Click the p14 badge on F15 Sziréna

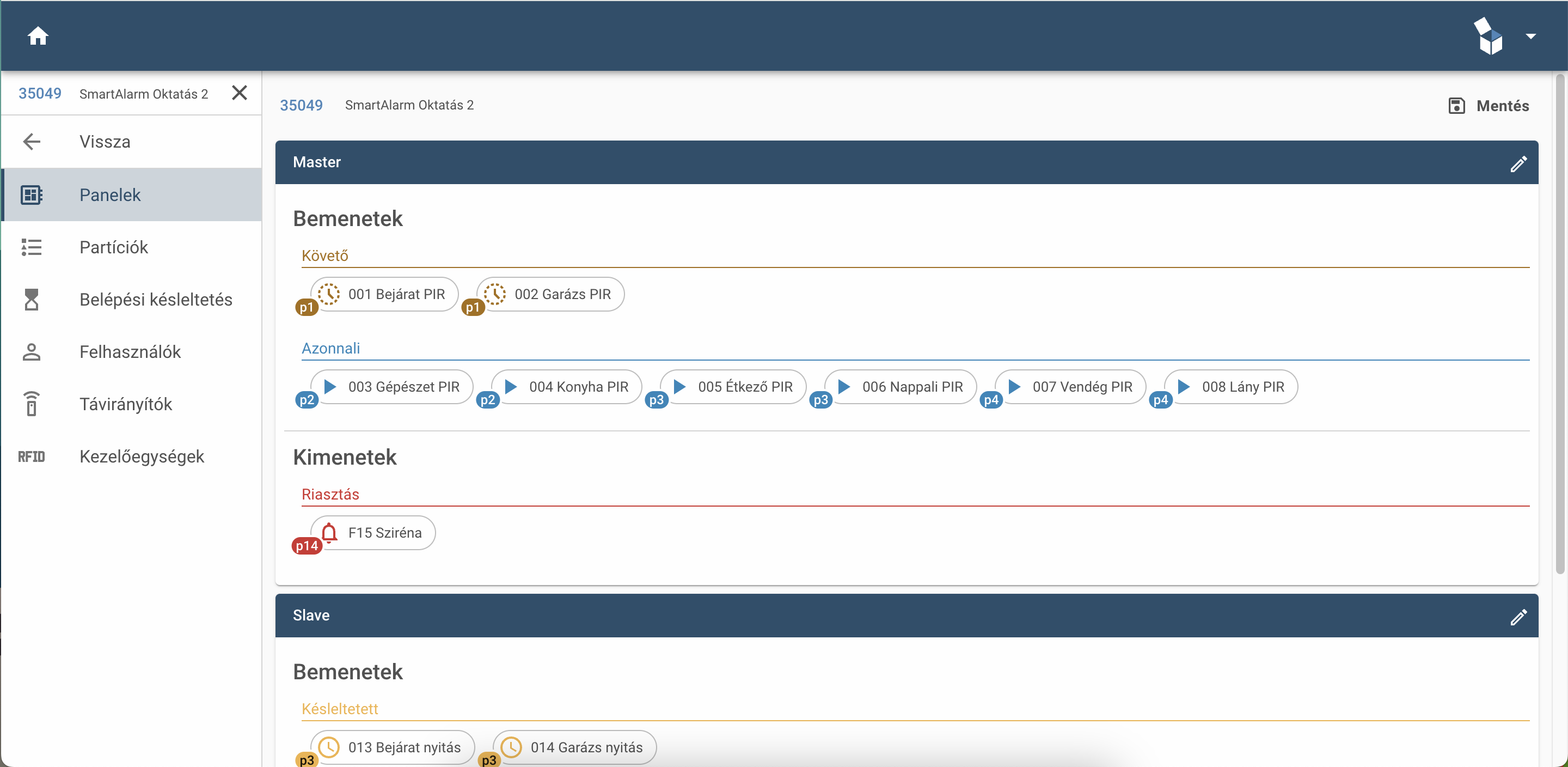(x=307, y=546)
